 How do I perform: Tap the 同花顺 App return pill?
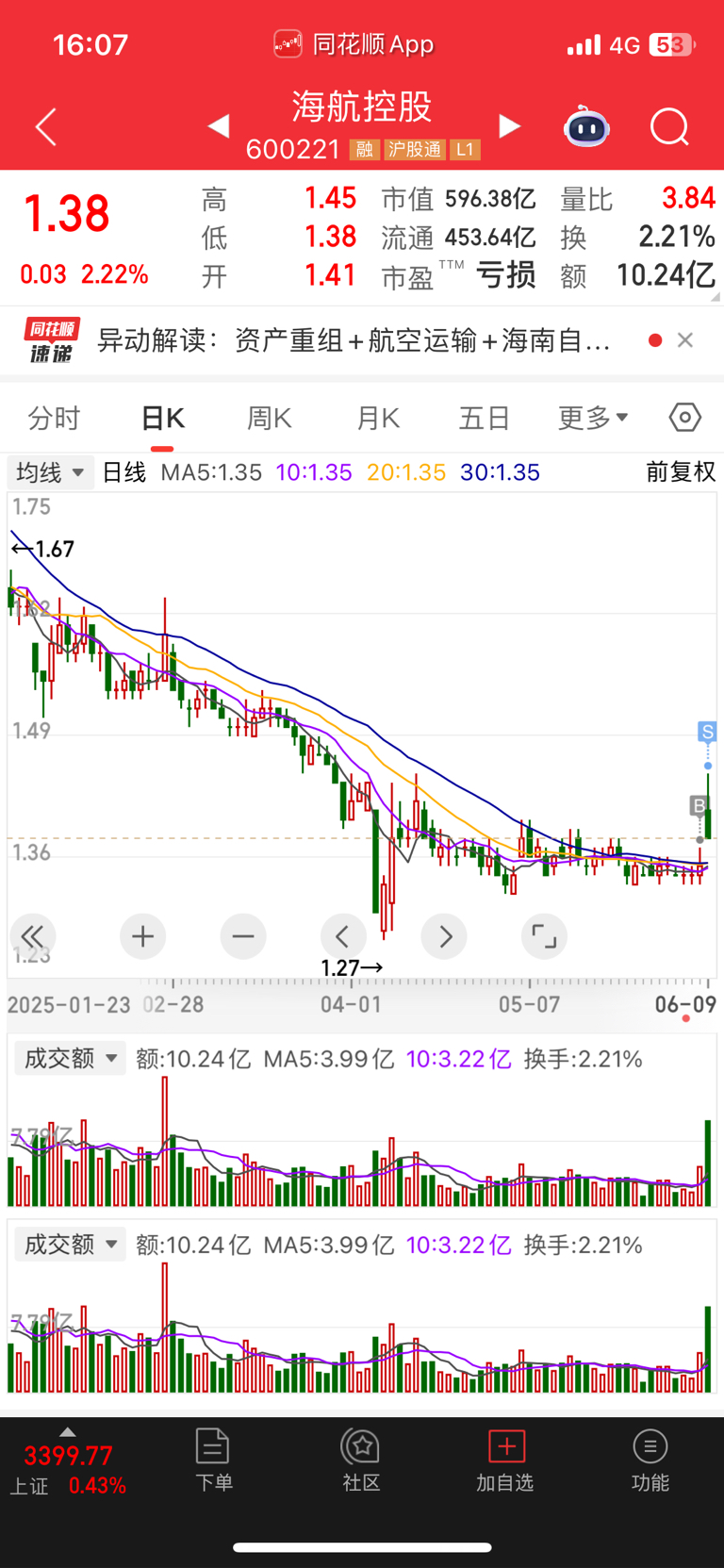pyautogui.click(x=354, y=44)
